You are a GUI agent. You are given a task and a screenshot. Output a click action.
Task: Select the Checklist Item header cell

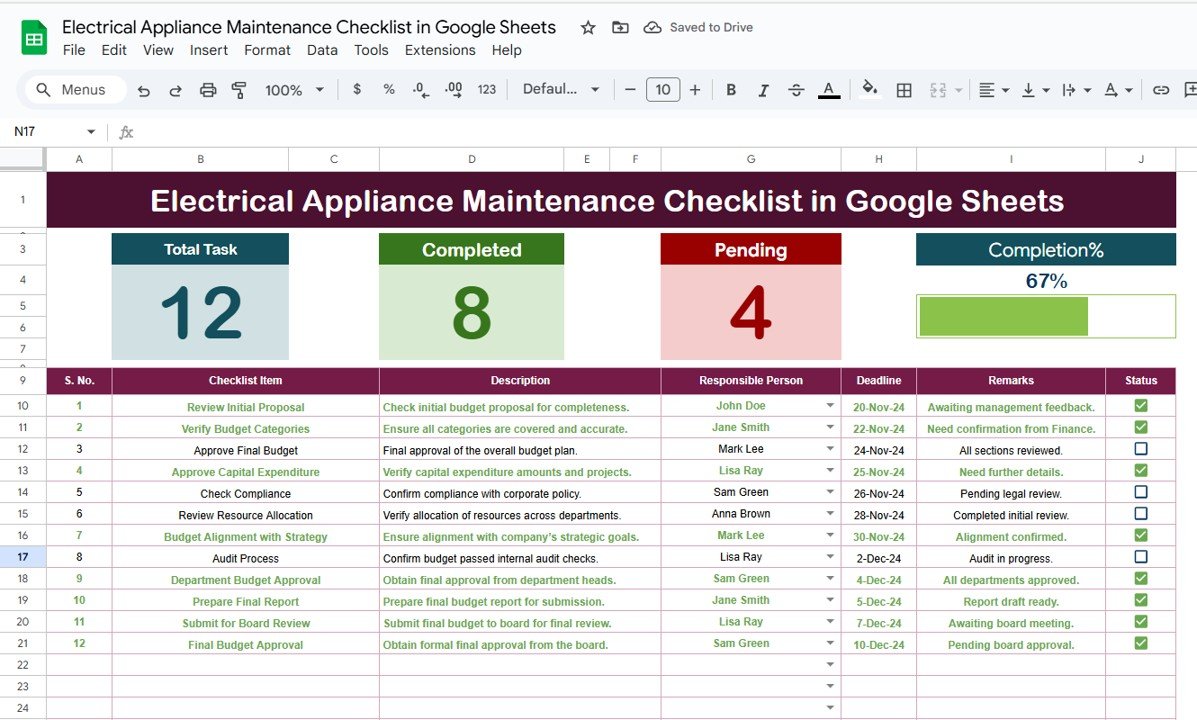click(x=245, y=380)
